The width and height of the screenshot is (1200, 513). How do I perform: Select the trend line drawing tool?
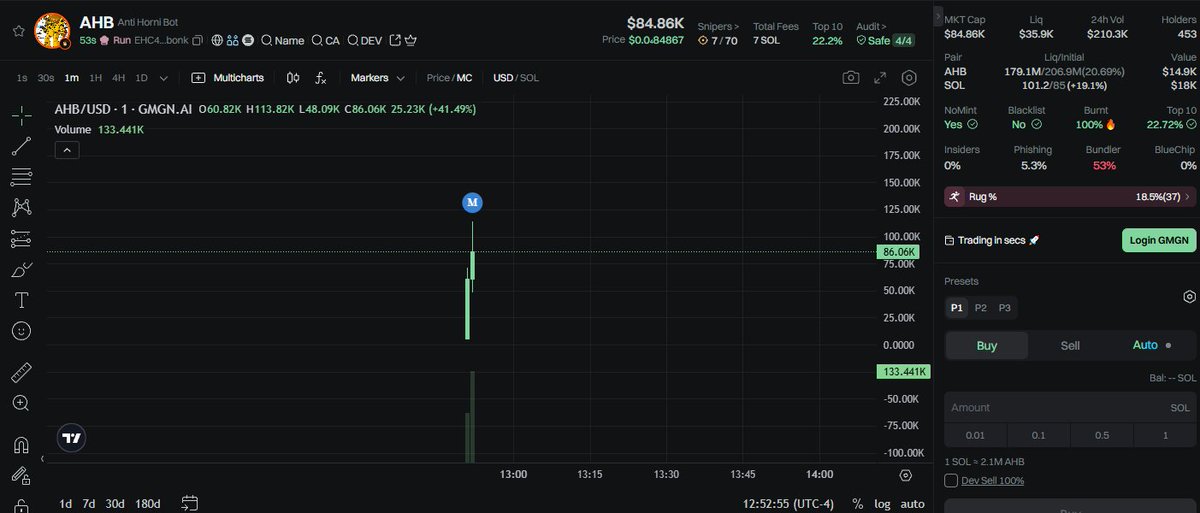coord(21,146)
